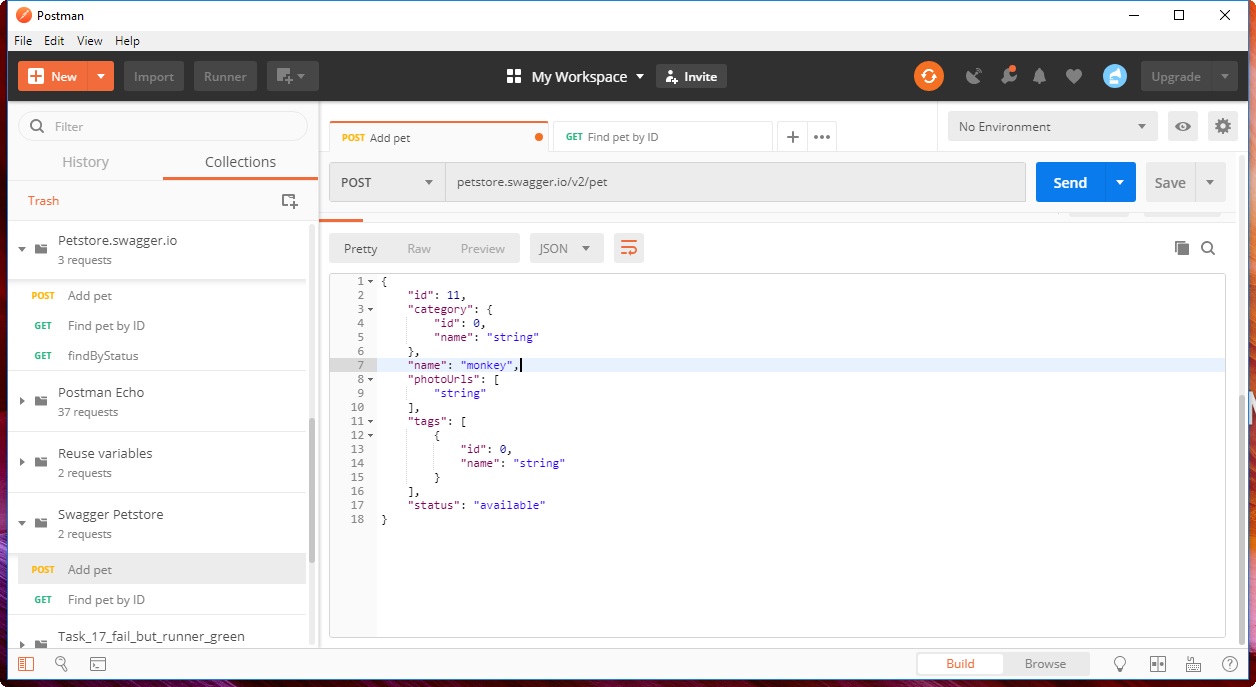
Task: Open View menu
Action: pyautogui.click(x=90, y=41)
